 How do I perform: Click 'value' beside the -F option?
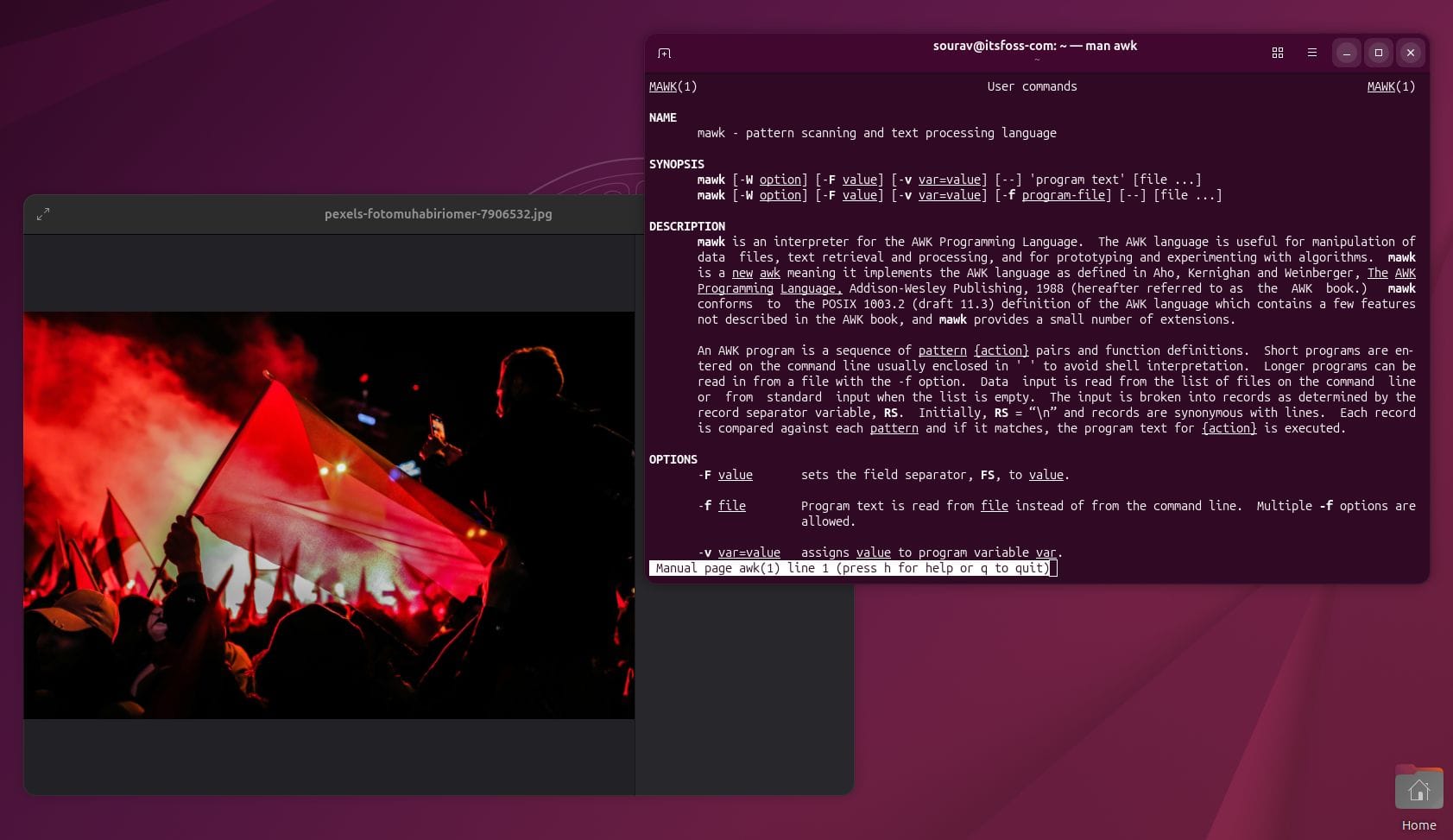[x=735, y=475]
